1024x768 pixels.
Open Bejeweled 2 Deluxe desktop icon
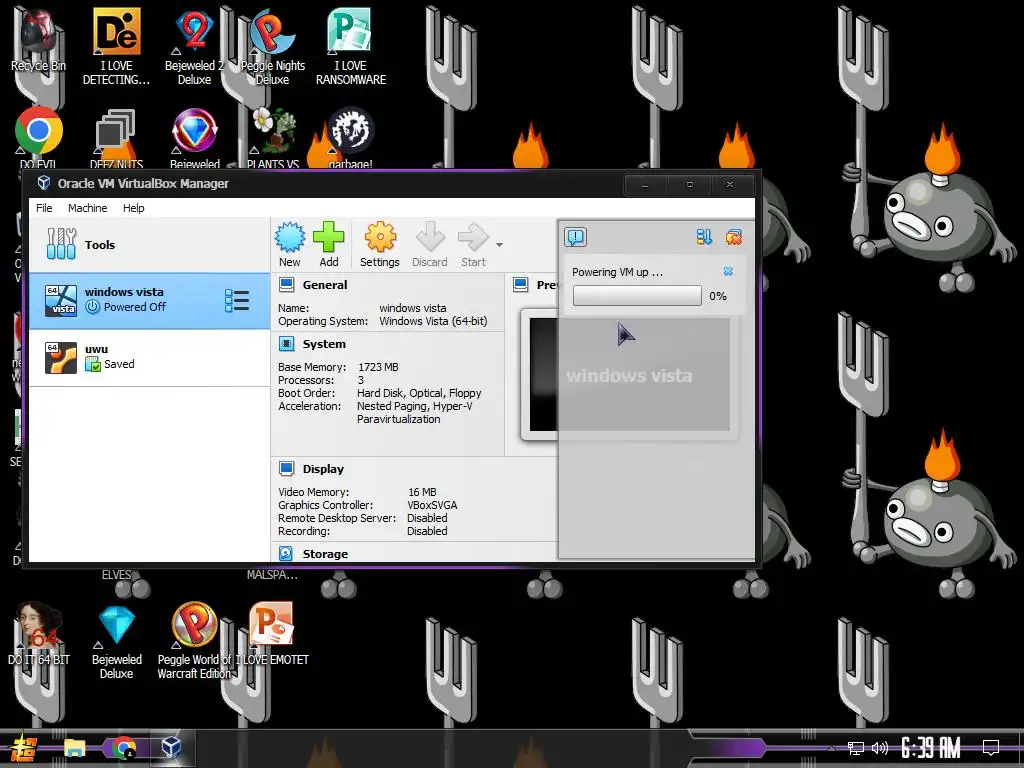point(194,47)
